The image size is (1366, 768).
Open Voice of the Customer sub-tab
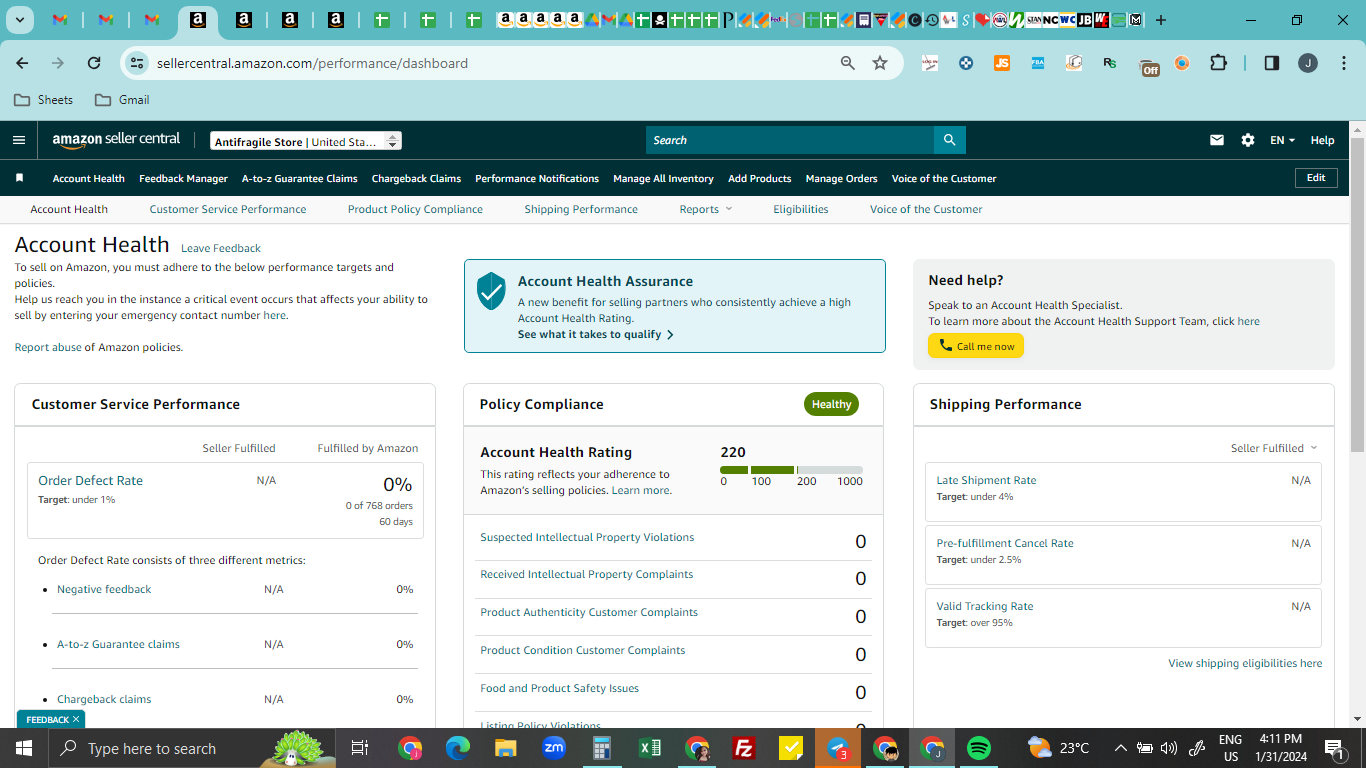pyautogui.click(x=926, y=209)
